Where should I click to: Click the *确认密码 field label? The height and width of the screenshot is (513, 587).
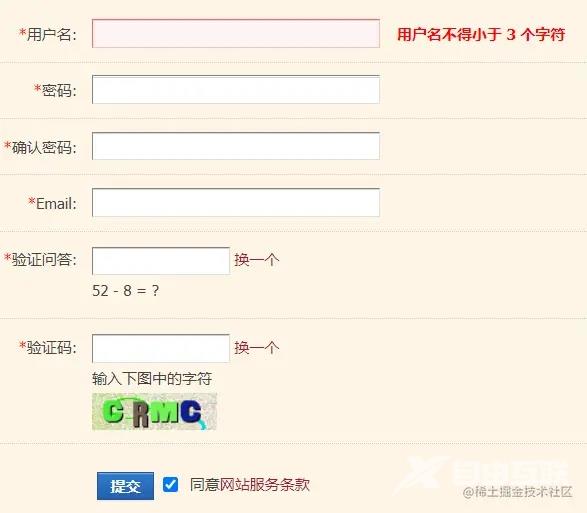click(40, 147)
